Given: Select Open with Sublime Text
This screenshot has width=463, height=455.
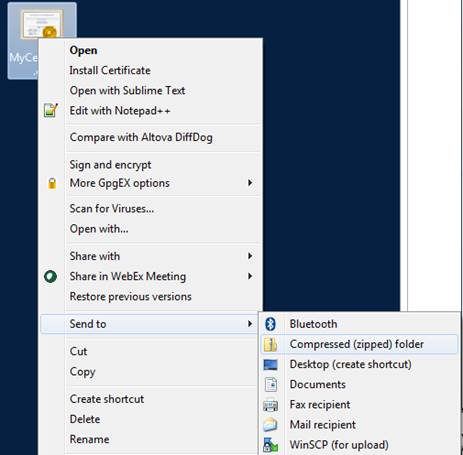Looking at the screenshot, I should click(x=127, y=90).
